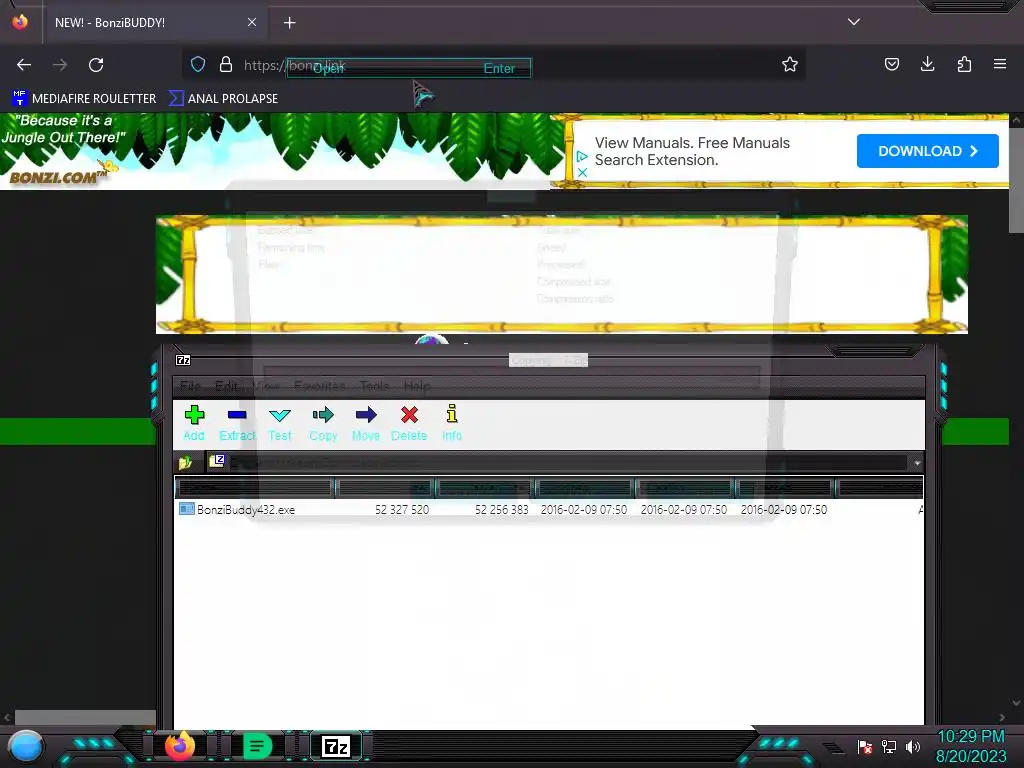Click the up-folder icon in 7-Zip
This screenshot has height=768, width=1024.
185,462
